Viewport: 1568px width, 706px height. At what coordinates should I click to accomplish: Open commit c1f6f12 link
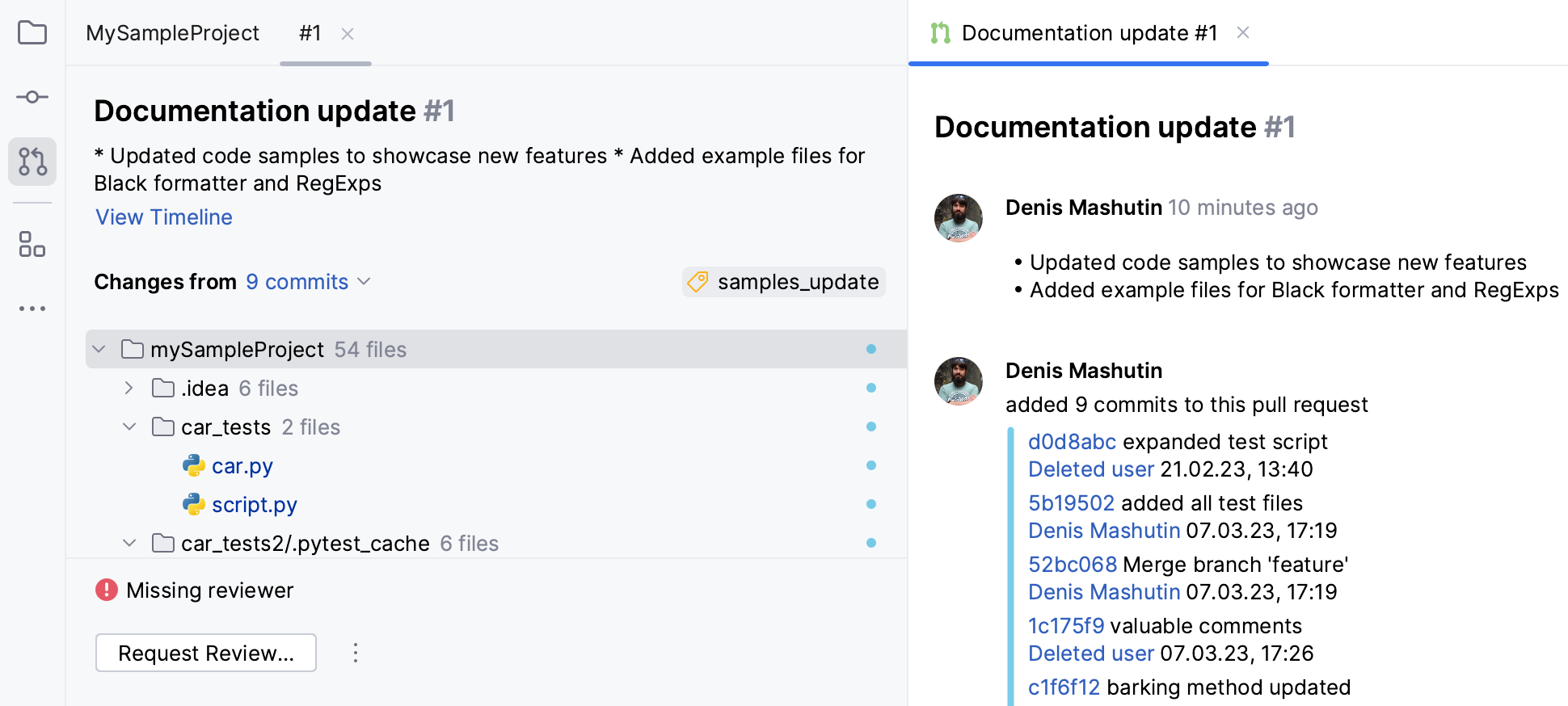[x=1064, y=687]
